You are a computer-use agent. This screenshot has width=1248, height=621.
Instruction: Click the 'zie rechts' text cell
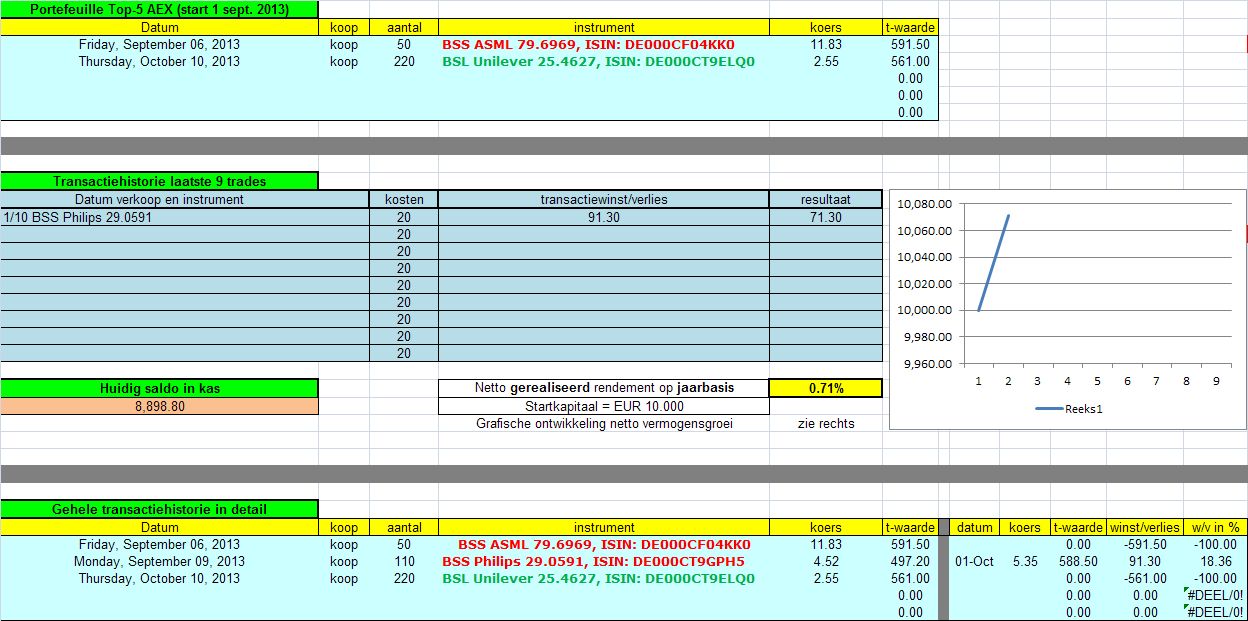coord(825,424)
